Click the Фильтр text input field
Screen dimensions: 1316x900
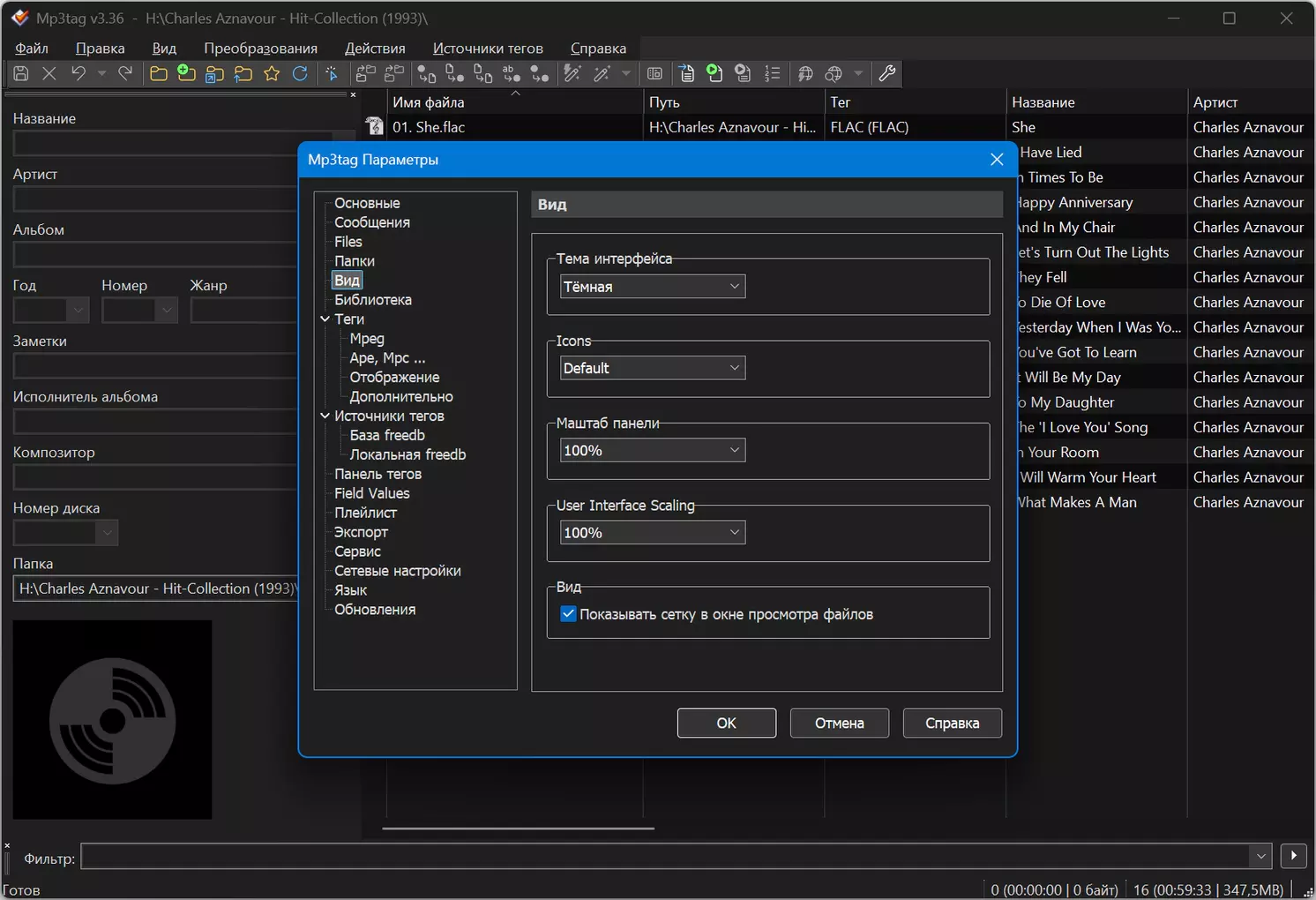pyautogui.click(x=665, y=856)
